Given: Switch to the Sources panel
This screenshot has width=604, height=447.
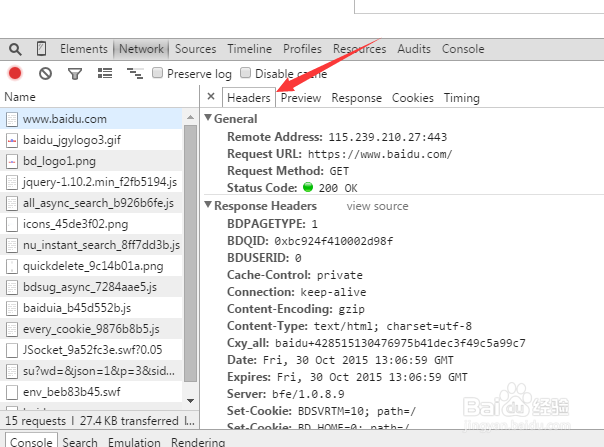Looking at the screenshot, I should coord(196,49).
